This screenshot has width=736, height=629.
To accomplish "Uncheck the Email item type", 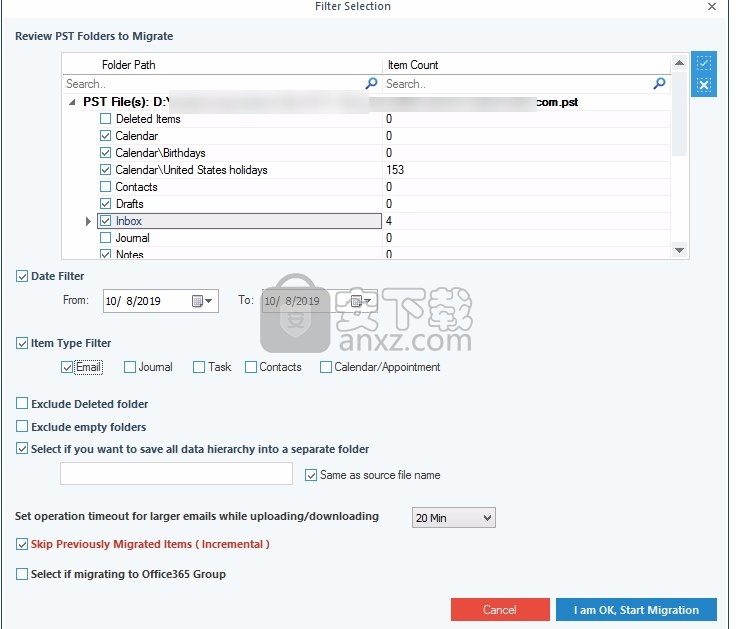I will (x=67, y=367).
